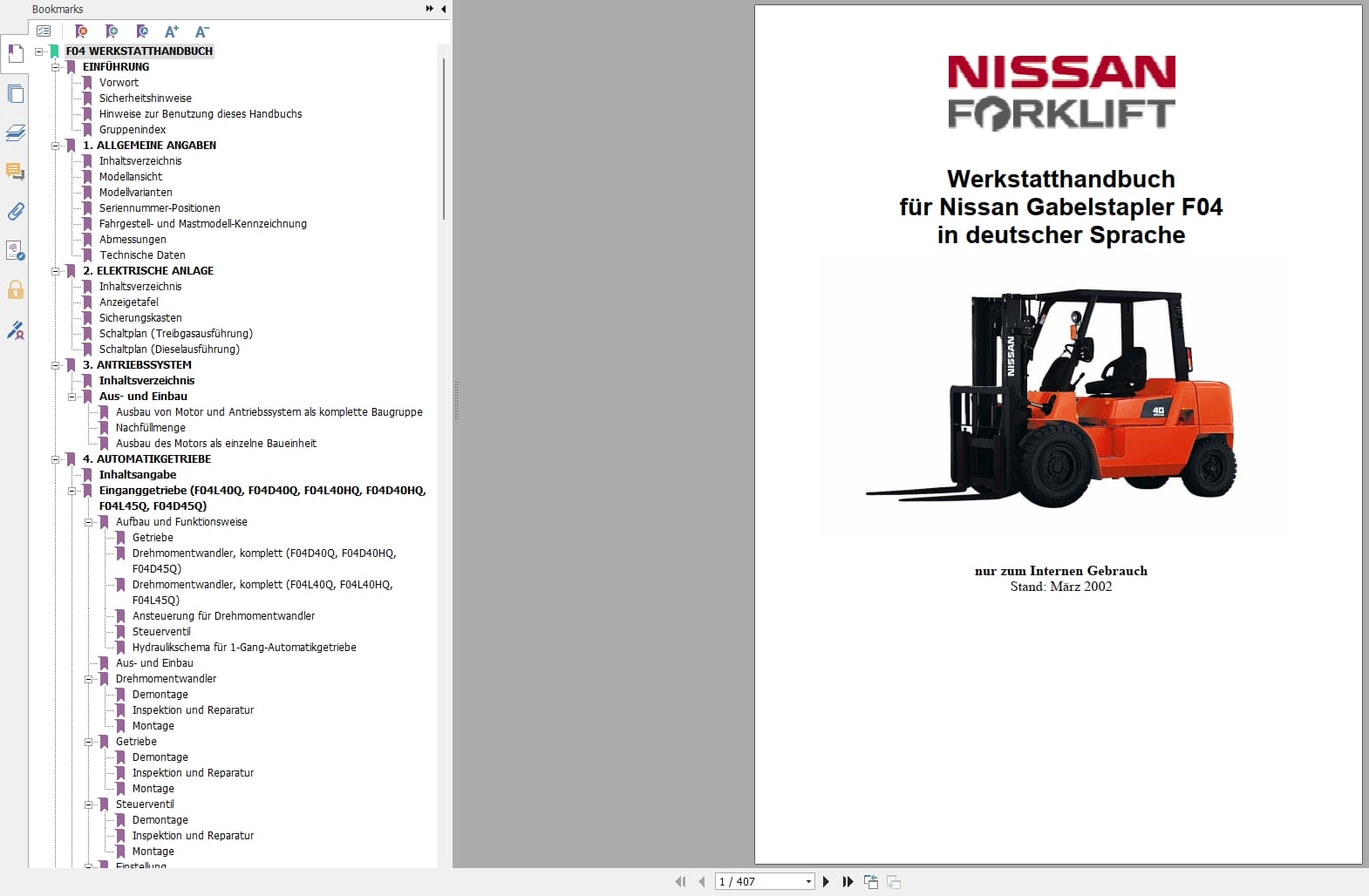
Task: Select the F04 WERKSTATTHANDBUCH root bookmark
Action: (x=140, y=51)
